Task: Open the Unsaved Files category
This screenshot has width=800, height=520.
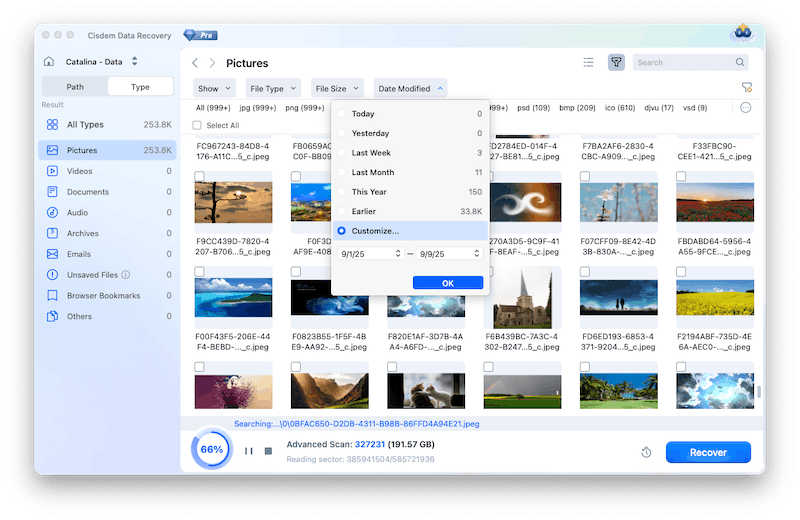Action: pos(108,275)
